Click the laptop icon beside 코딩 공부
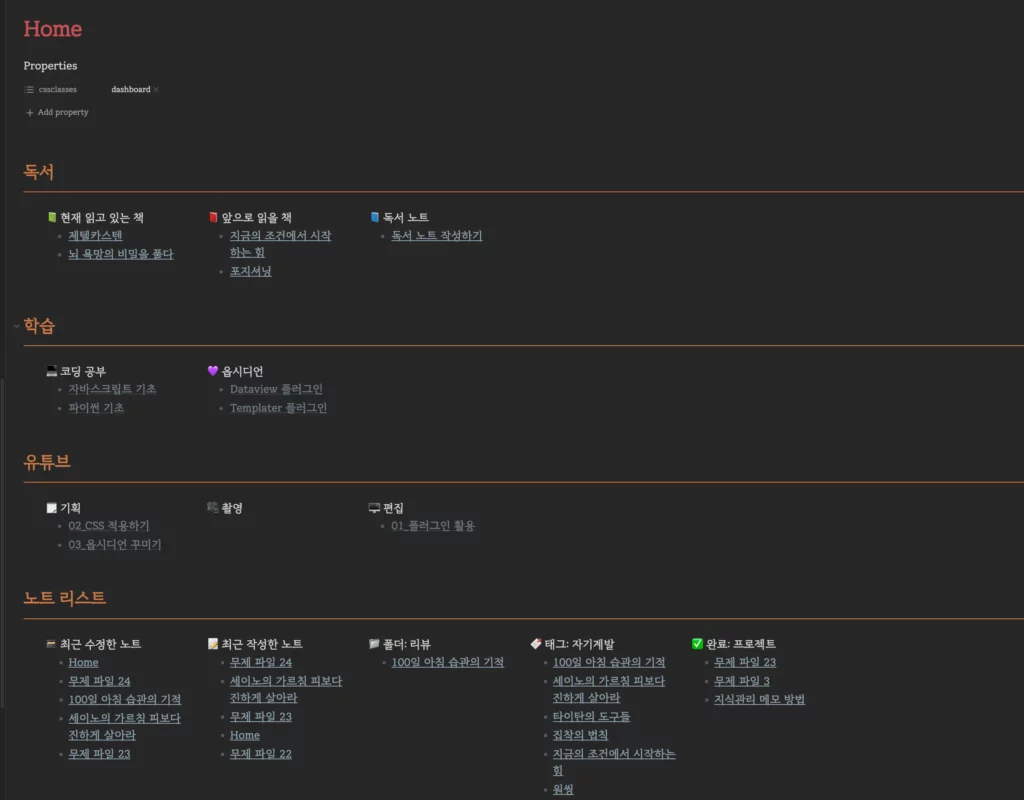 [52, 371]
